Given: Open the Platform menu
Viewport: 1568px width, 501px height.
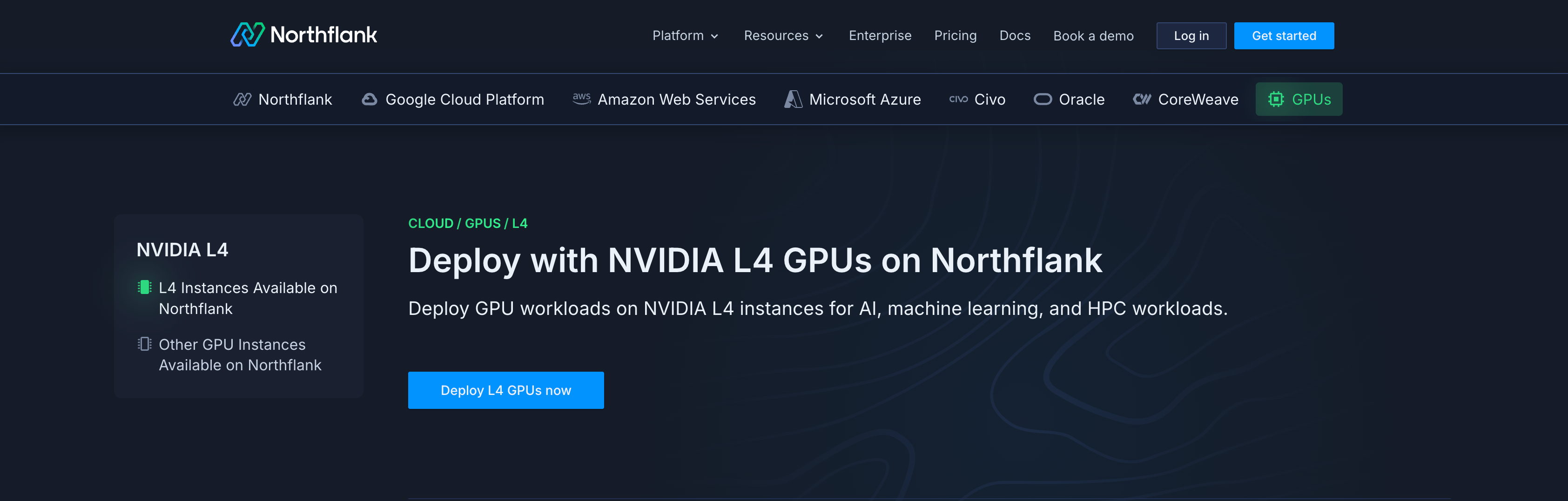Looking at the screenshot, I should [x=686, y=36].
